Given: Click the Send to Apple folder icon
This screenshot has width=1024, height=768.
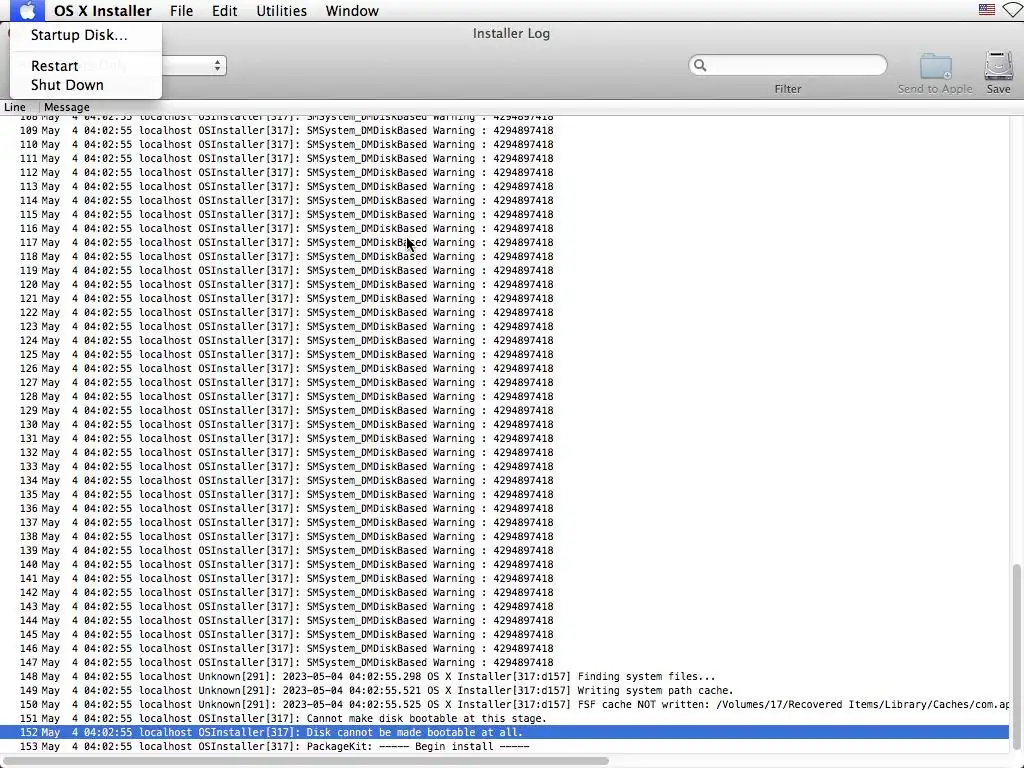Looking at the screenshot, I should (x=935, y=67).
